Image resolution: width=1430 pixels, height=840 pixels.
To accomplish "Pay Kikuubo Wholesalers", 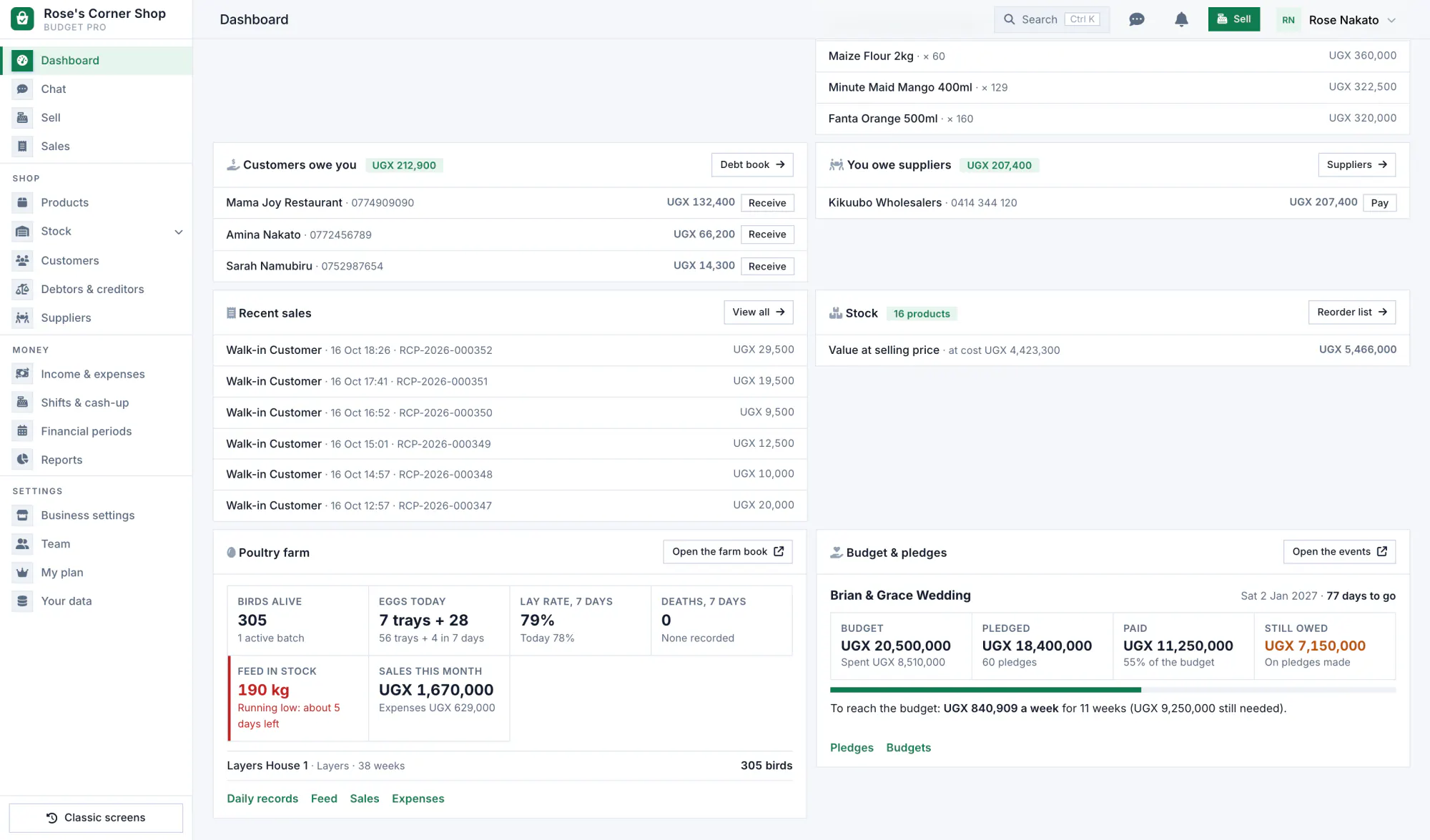I will click(1379, 203).
